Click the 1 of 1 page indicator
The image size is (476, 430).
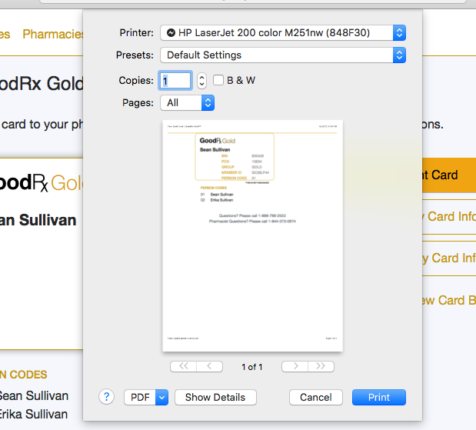tap(252, 367)
